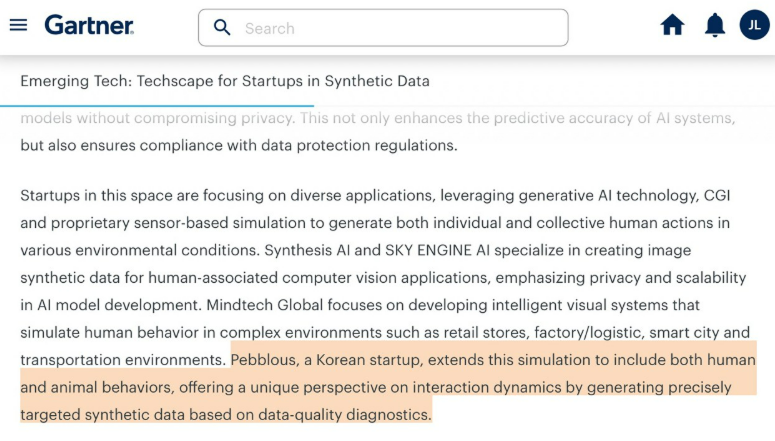Click the highlighted words animal behaviors

[x=107, y=386]
